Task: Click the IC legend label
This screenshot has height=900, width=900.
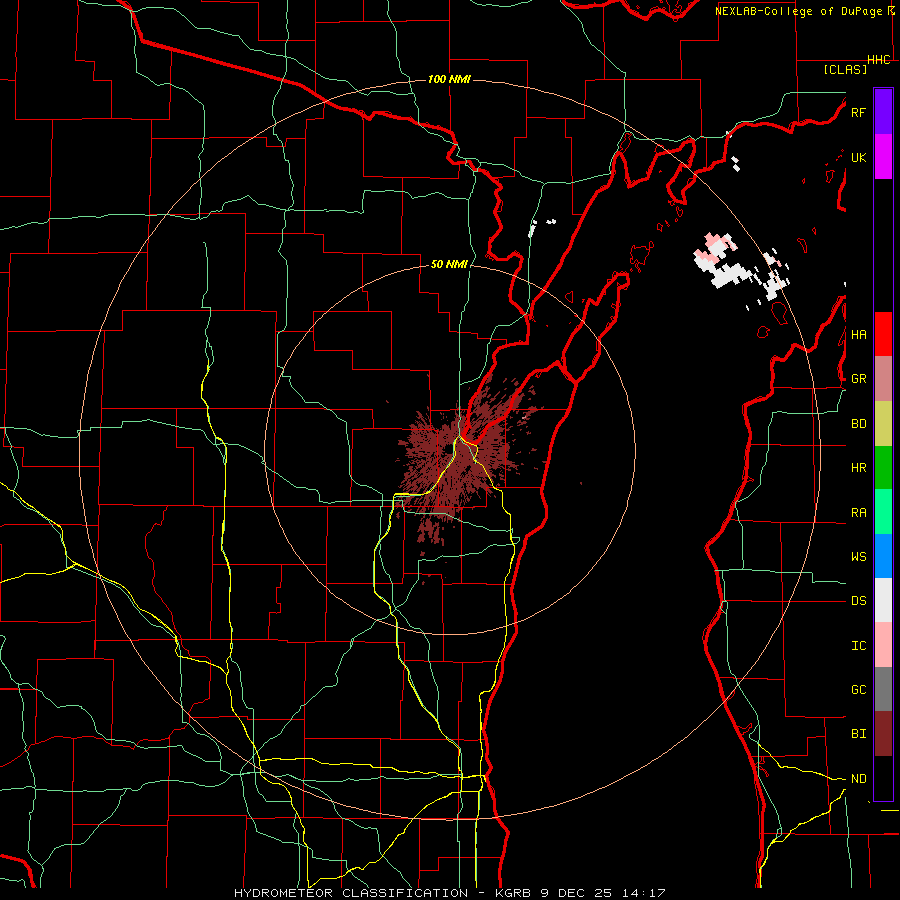Action: (x=858, y=646)
